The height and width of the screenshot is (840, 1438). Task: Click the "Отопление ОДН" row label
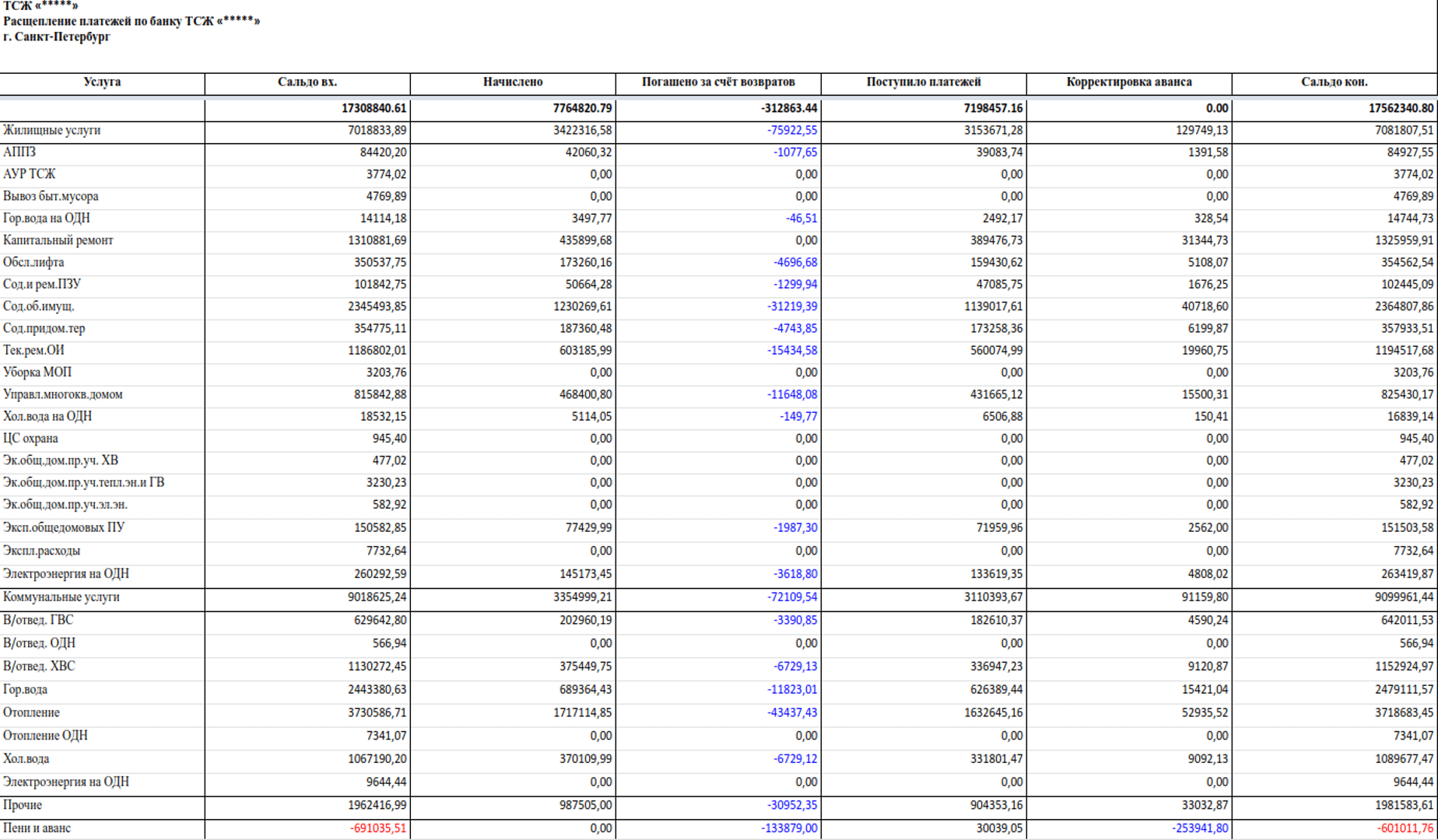pos(45,736)
